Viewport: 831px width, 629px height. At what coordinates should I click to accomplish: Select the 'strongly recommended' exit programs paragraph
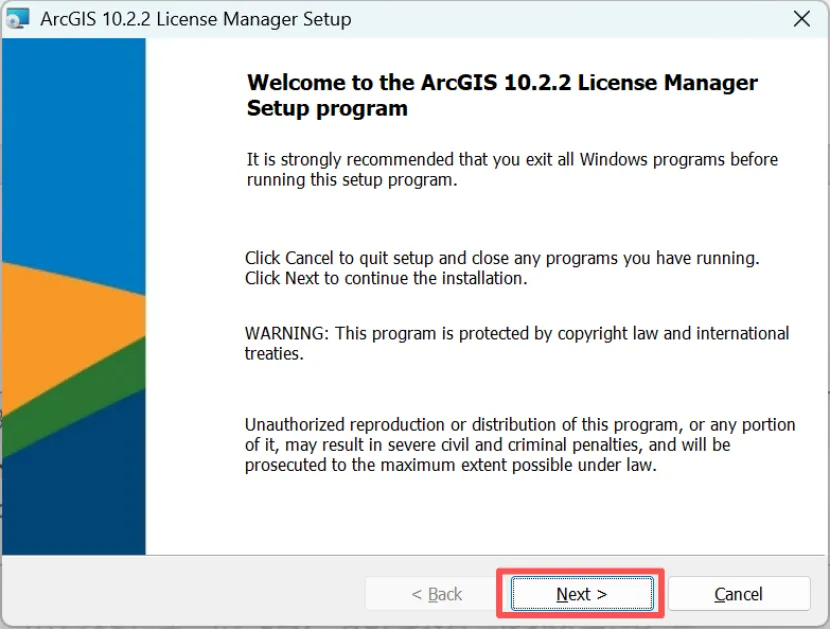pos(511,170)
